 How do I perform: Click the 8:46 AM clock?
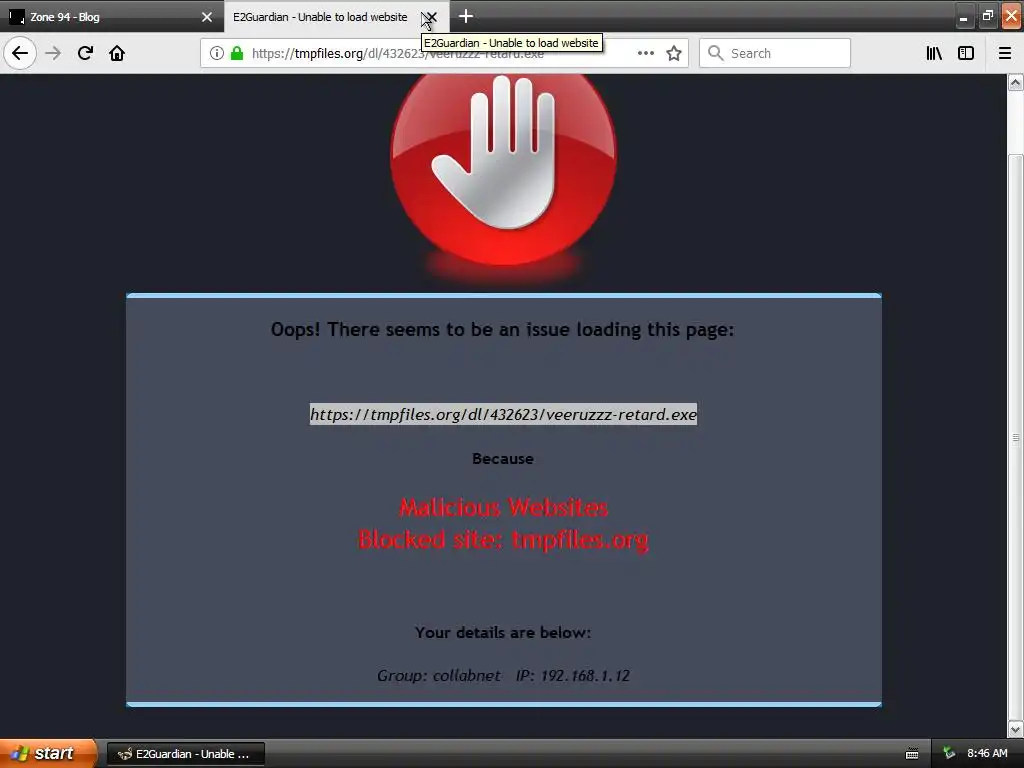987,753
